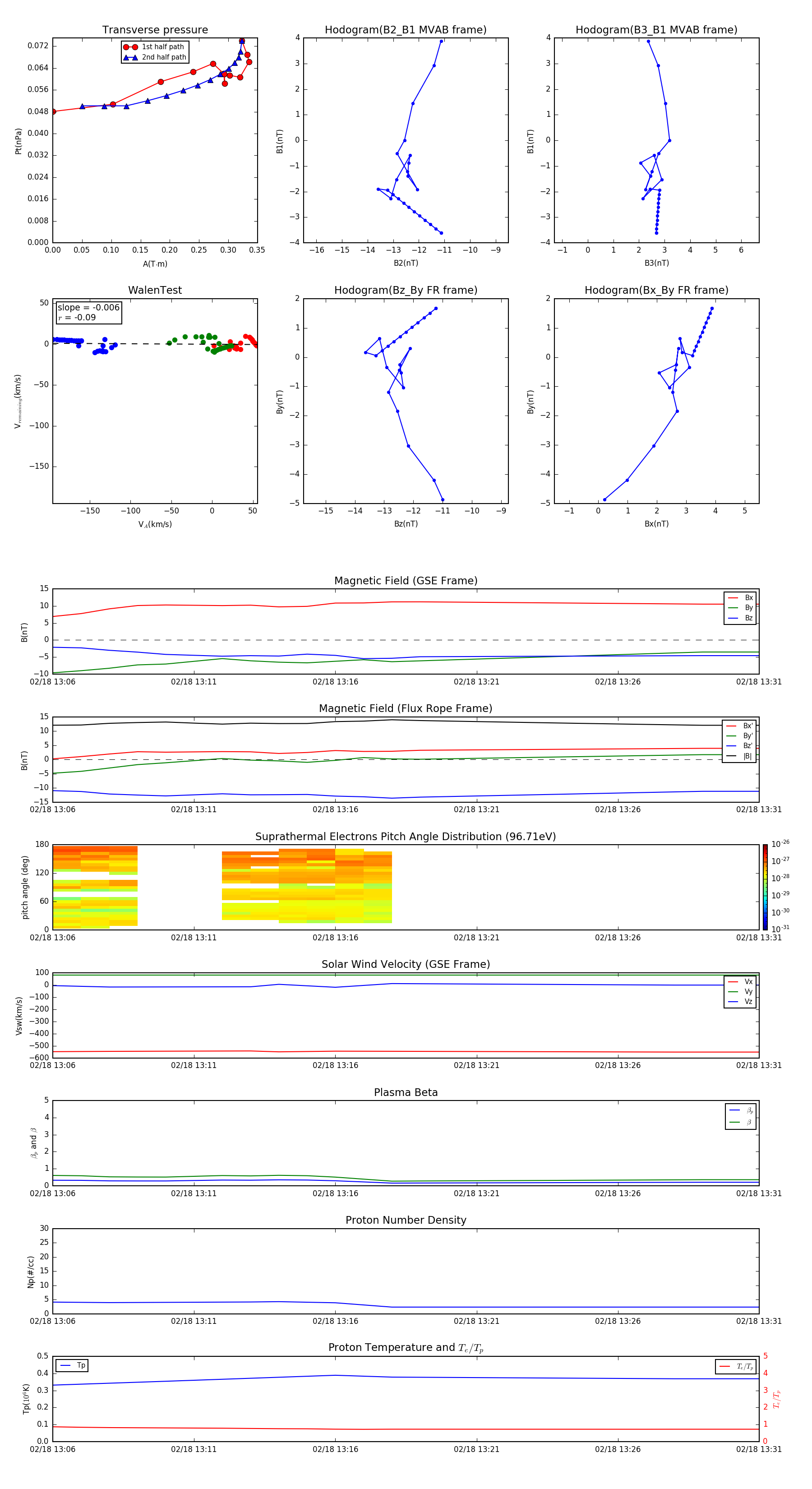
Task: Select 'Vx' in solar wind legend
Action: [740, 981]
